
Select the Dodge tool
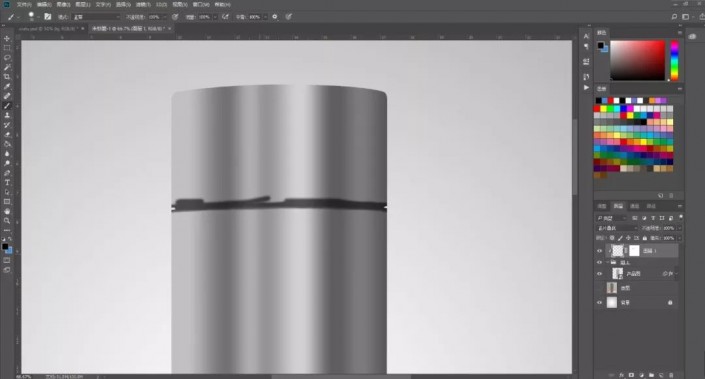7,163
